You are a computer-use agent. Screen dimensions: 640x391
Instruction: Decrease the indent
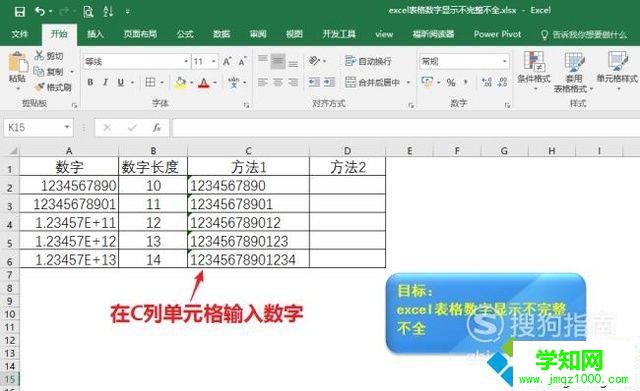pyautogui.click(x=314, y=82)
